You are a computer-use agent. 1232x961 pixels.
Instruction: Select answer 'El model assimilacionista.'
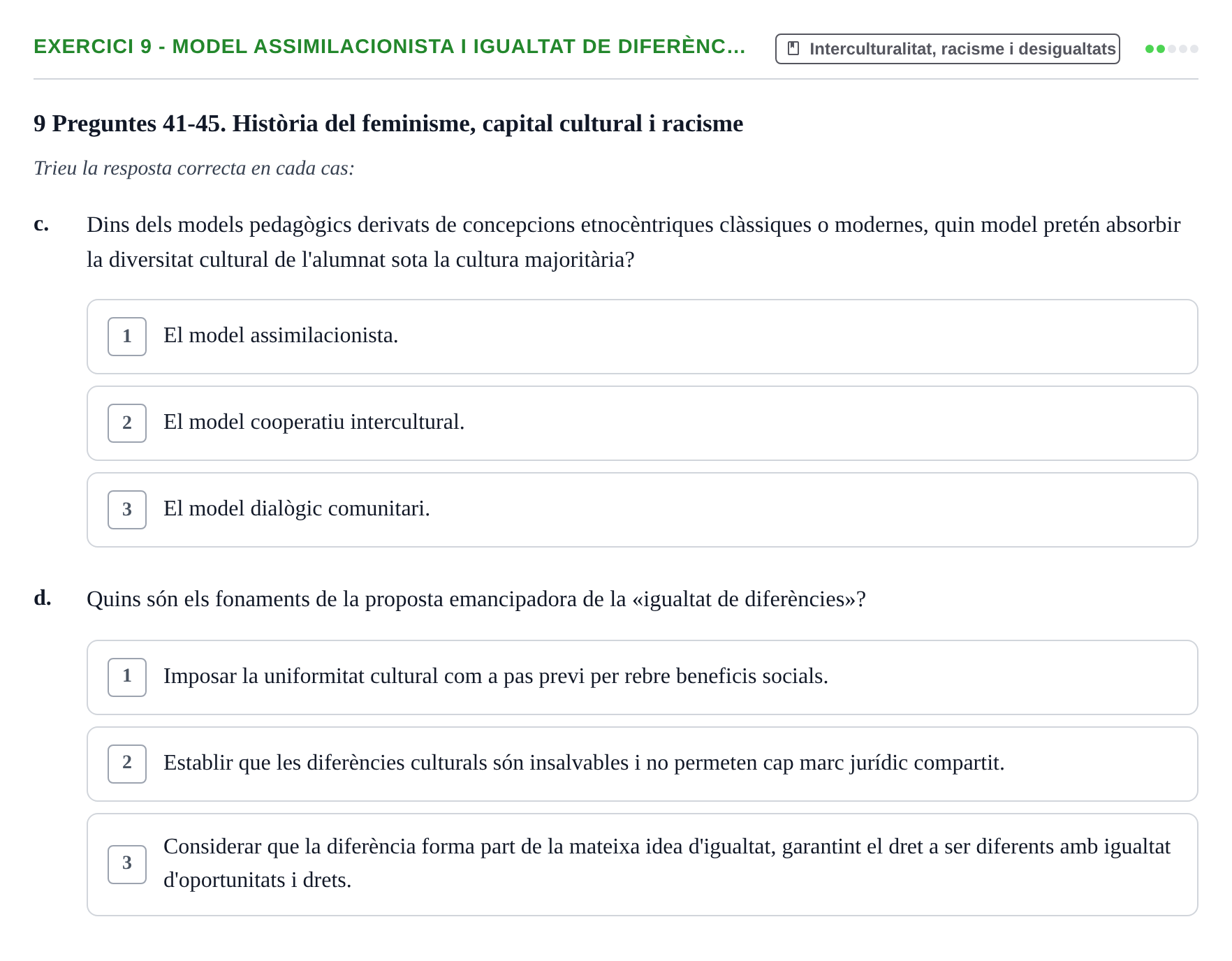pos(643,337)
